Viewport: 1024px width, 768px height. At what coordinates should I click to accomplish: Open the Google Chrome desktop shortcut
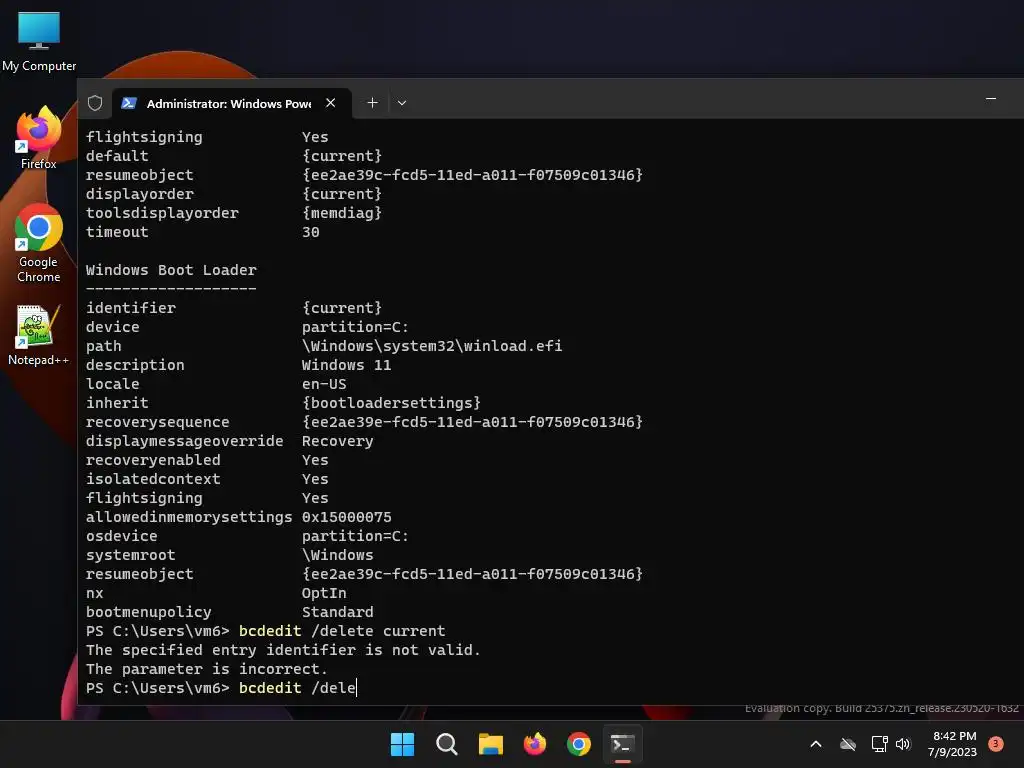click(x=39, y=243)
